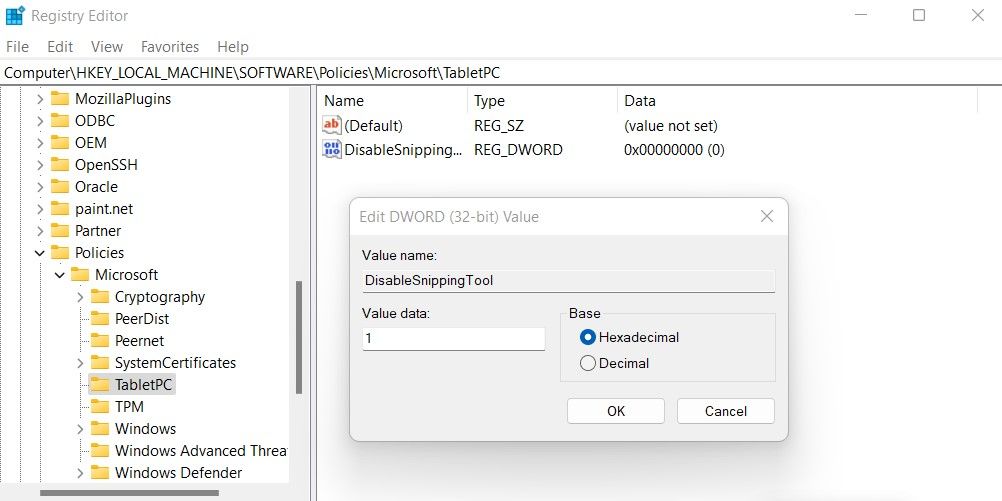Click the Value data input field
This screenshot has height=501, width=1002.
click(453, 339)
